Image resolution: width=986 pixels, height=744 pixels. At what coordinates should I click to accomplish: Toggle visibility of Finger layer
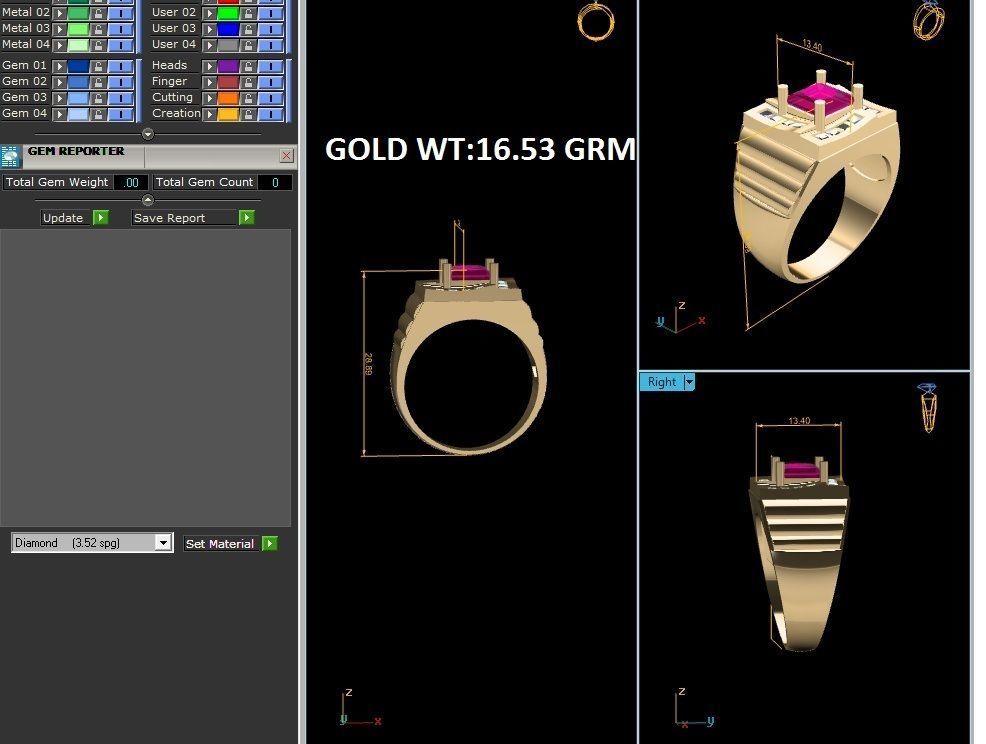[x=270, y=82]
